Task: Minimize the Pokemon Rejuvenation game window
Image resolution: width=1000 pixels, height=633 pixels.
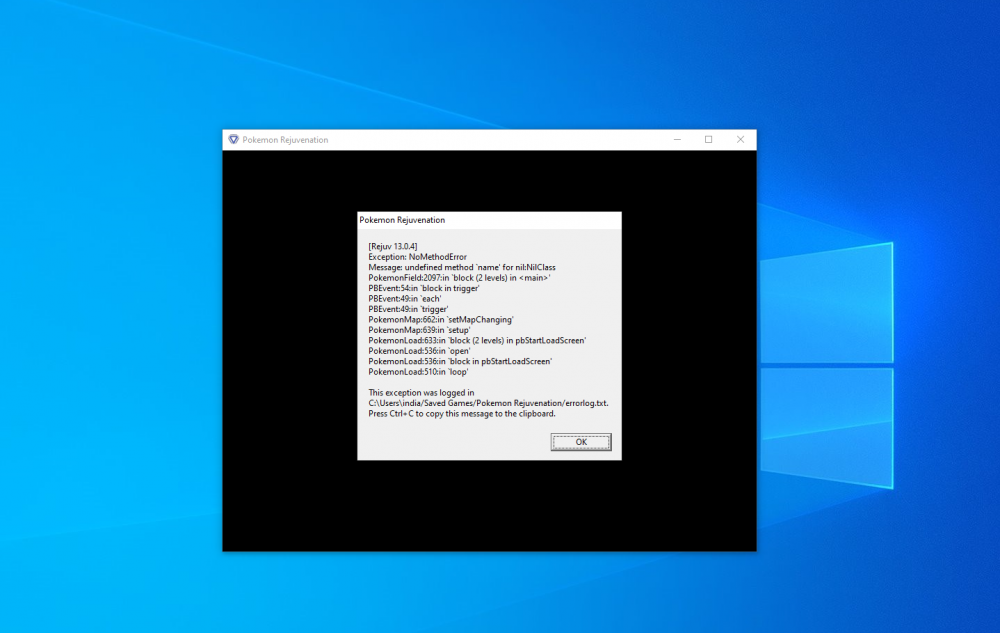Action: 676,140
